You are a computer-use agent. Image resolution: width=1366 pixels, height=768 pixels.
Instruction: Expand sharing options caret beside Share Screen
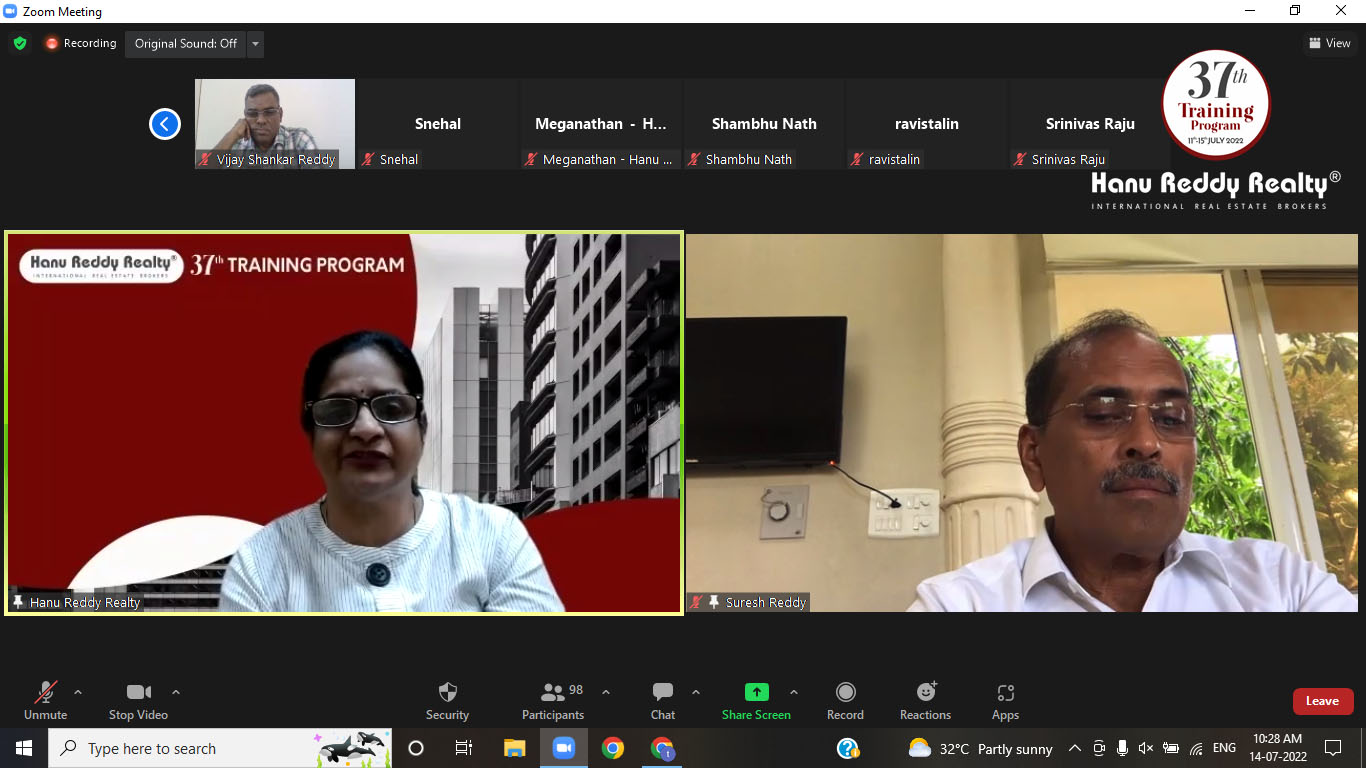794,692
